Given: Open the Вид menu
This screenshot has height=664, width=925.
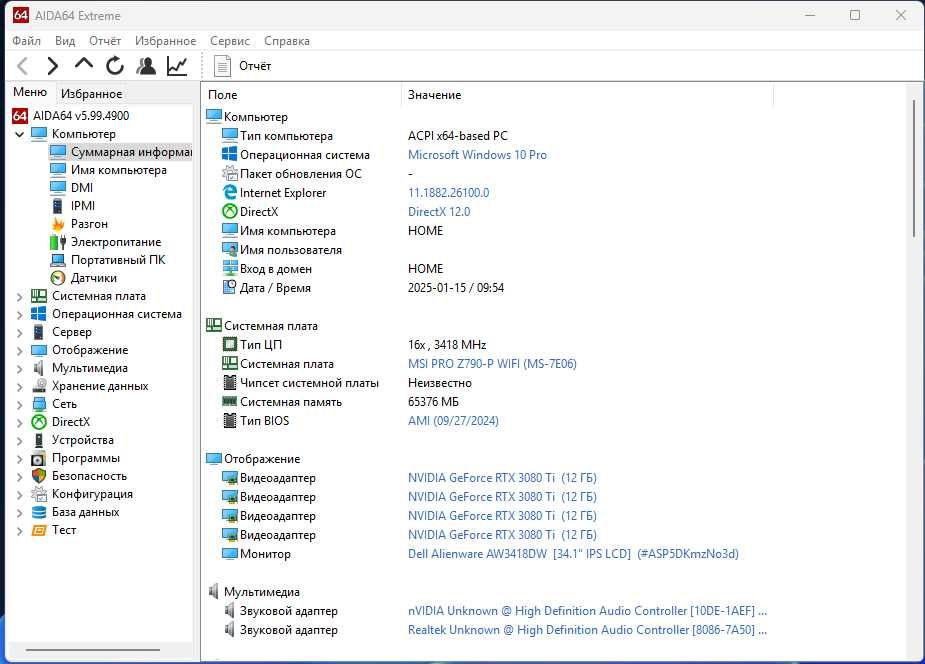Looking at the screenshot, I should (x=65, y=41).
